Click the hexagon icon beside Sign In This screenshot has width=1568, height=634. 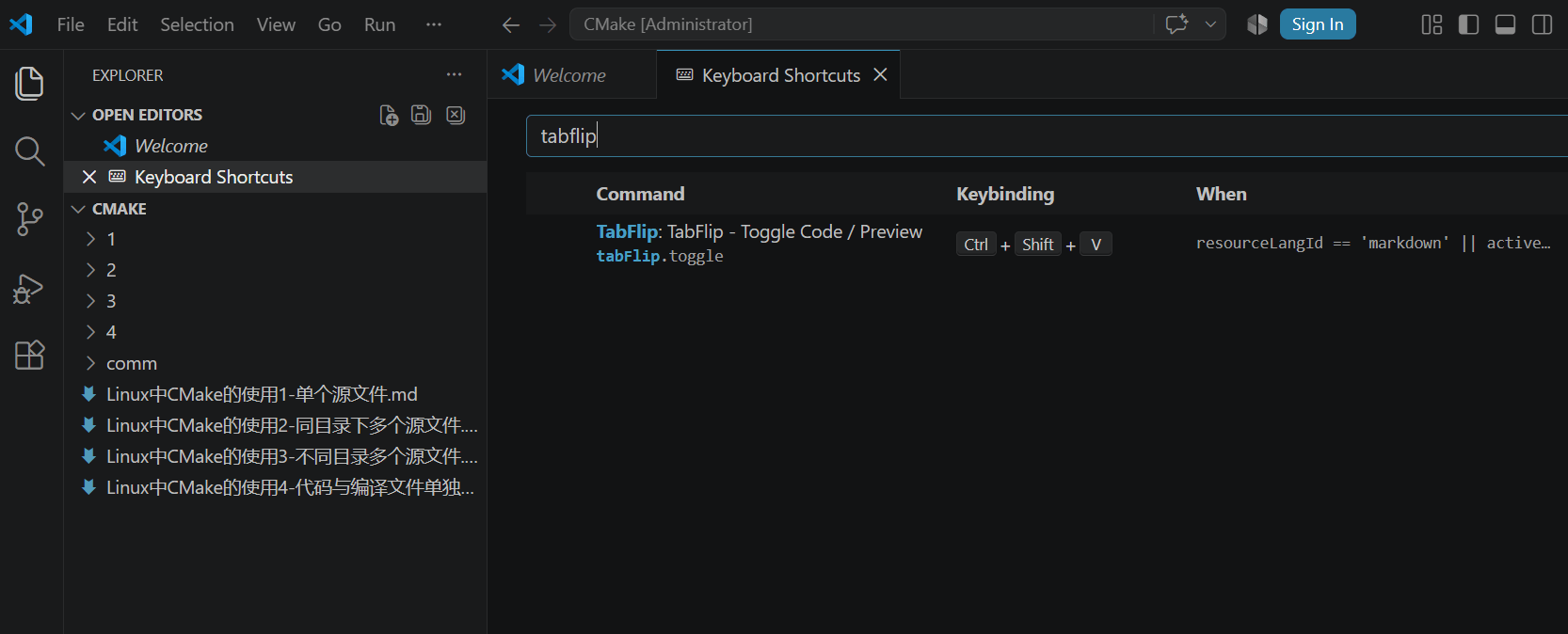coord(1257,24)
